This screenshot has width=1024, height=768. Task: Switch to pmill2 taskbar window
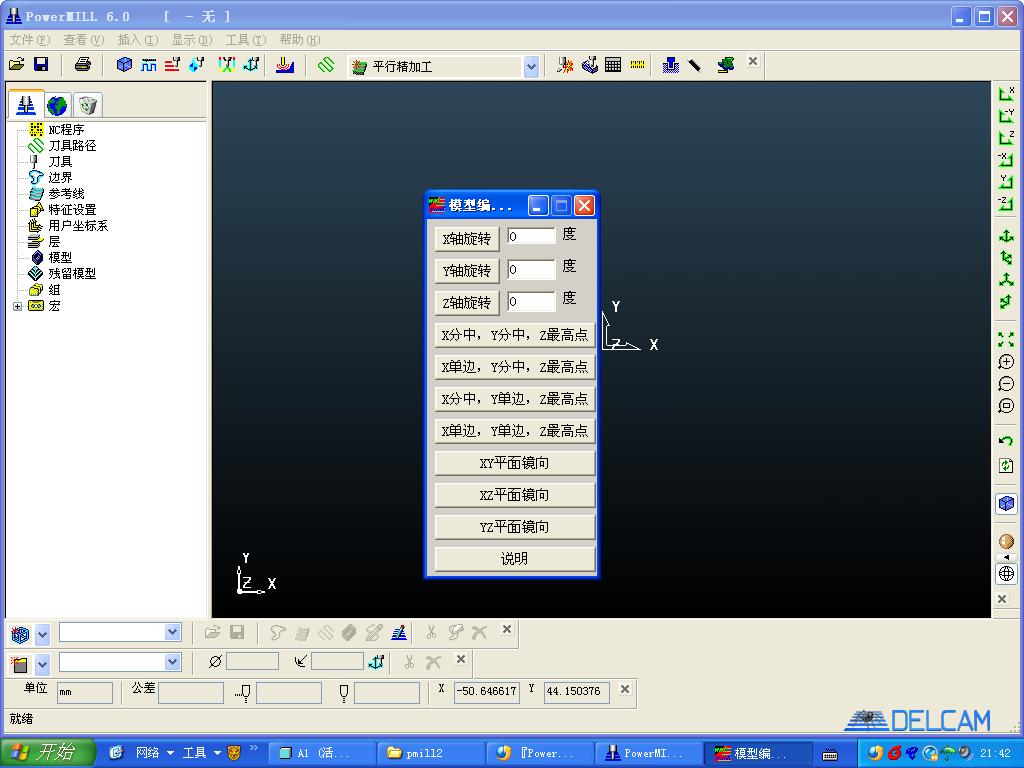coord(430,753)
